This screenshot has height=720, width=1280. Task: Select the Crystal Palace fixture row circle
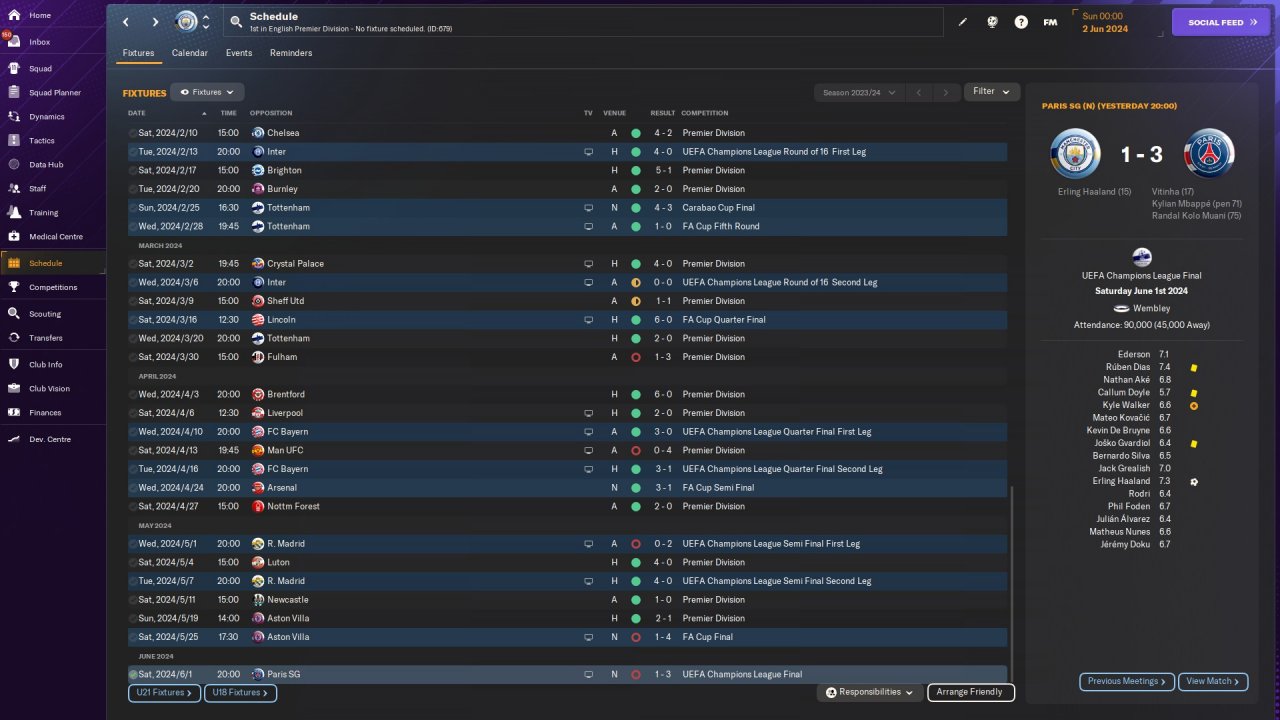pyautogui.click(x=133, y=264)
